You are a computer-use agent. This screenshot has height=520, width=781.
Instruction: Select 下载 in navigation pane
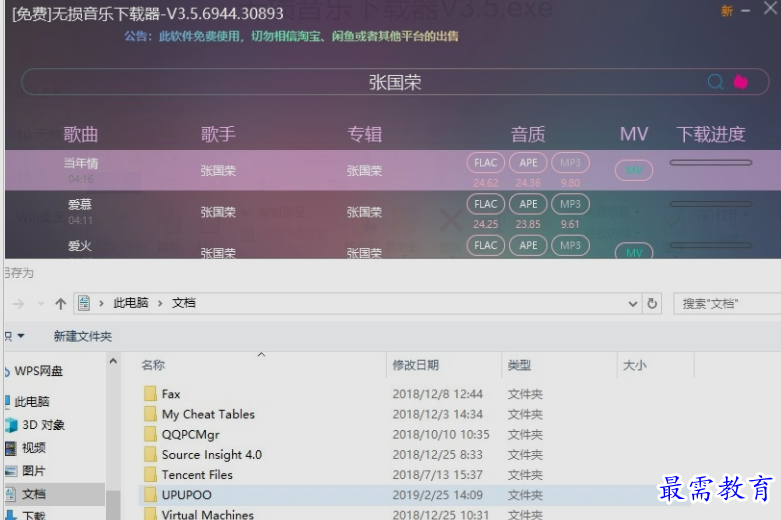point(34,515)
